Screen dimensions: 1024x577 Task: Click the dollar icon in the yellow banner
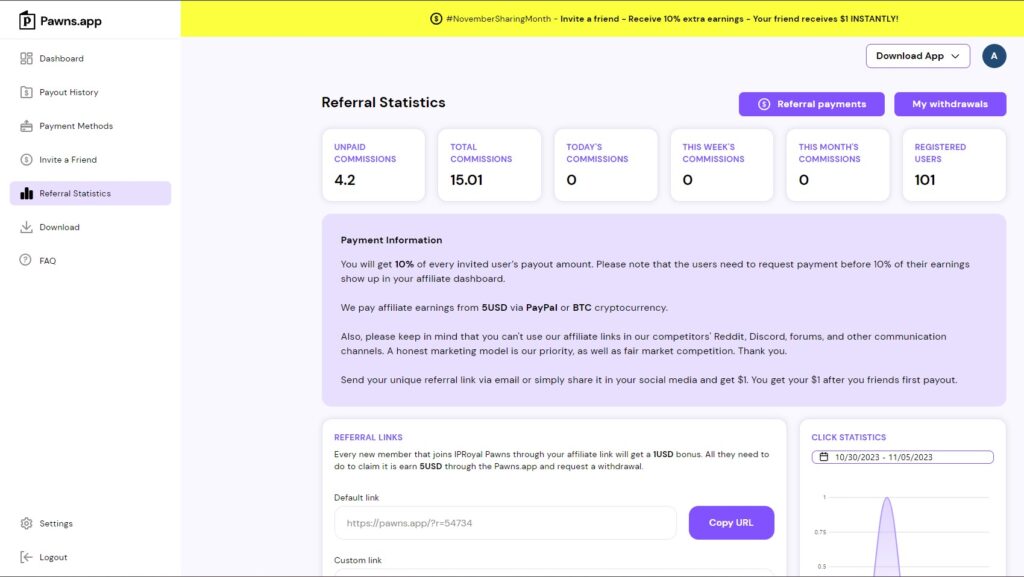(436, 19)
